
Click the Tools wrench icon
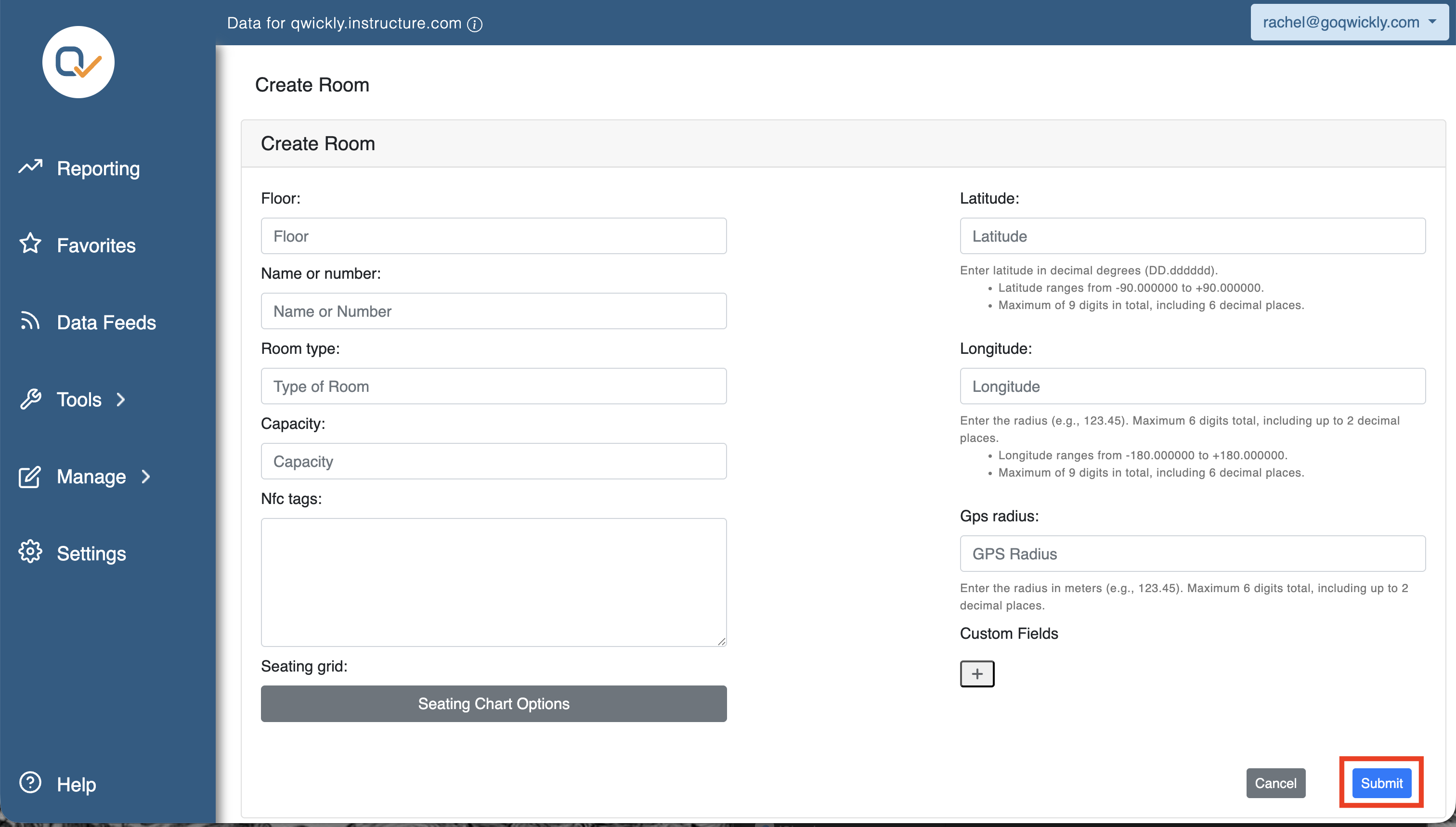click(30, 399)
